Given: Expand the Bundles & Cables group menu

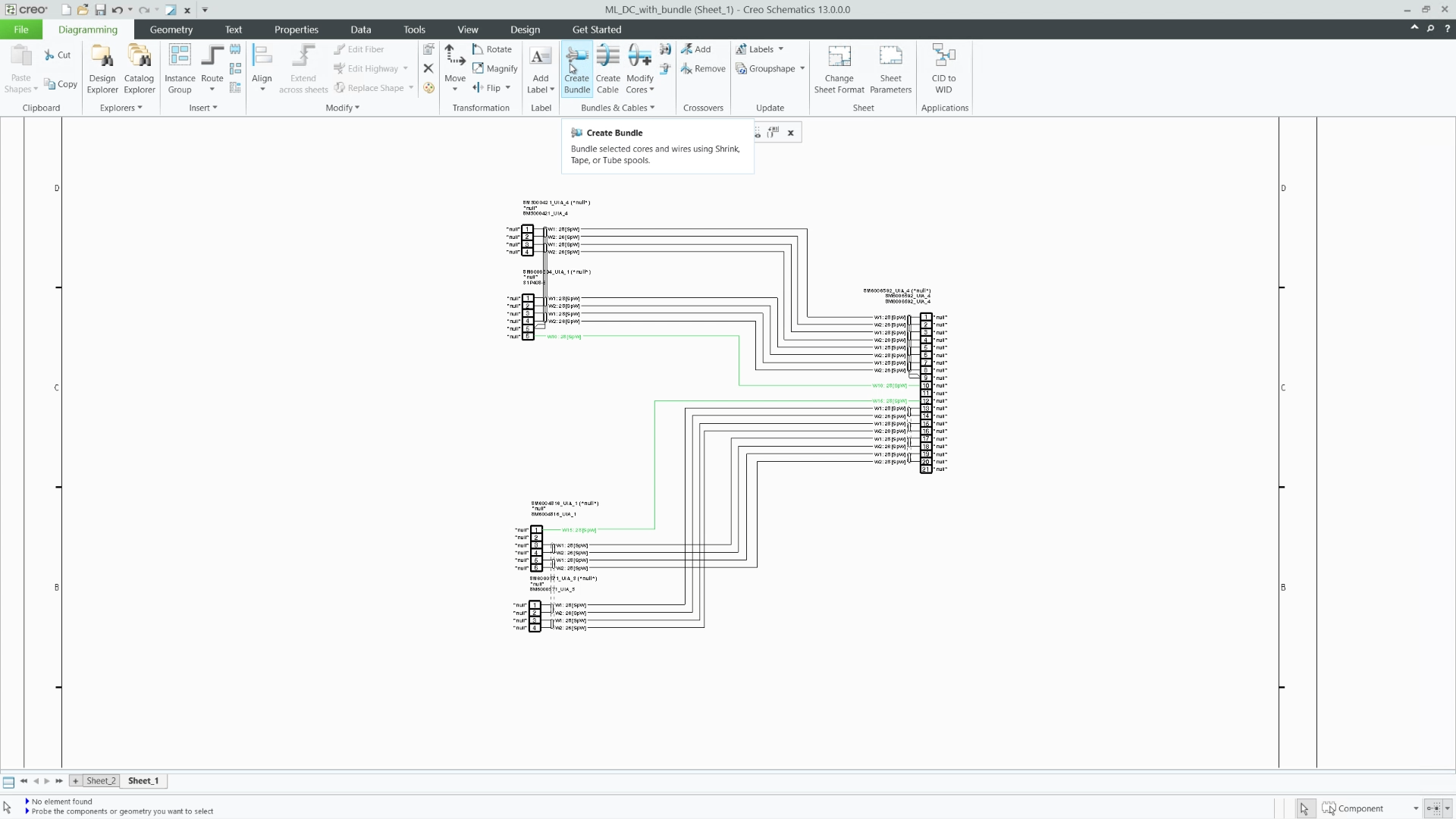Looking at the screenshot, I should [618, 108].
